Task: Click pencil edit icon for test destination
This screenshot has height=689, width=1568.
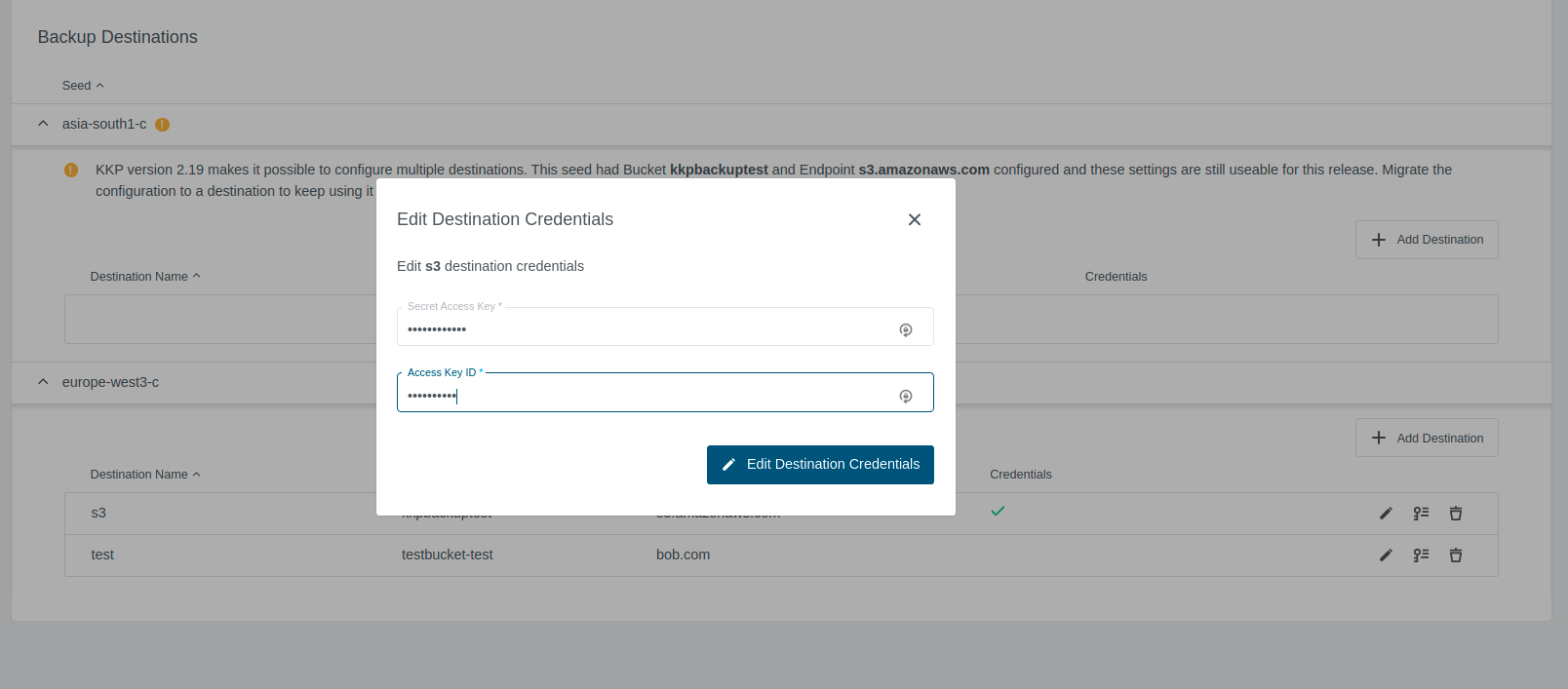Action: click(x=1386, y=555)
